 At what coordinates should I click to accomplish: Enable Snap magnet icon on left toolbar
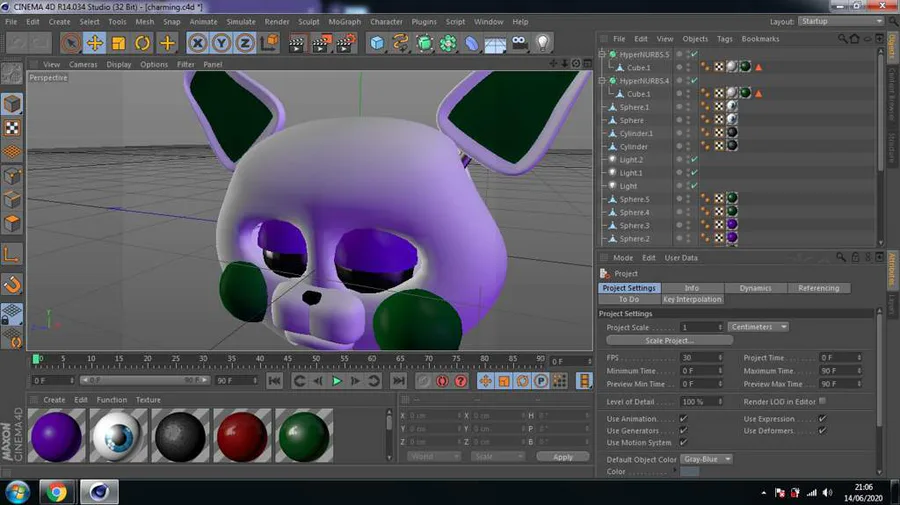[x=12, y=285]
